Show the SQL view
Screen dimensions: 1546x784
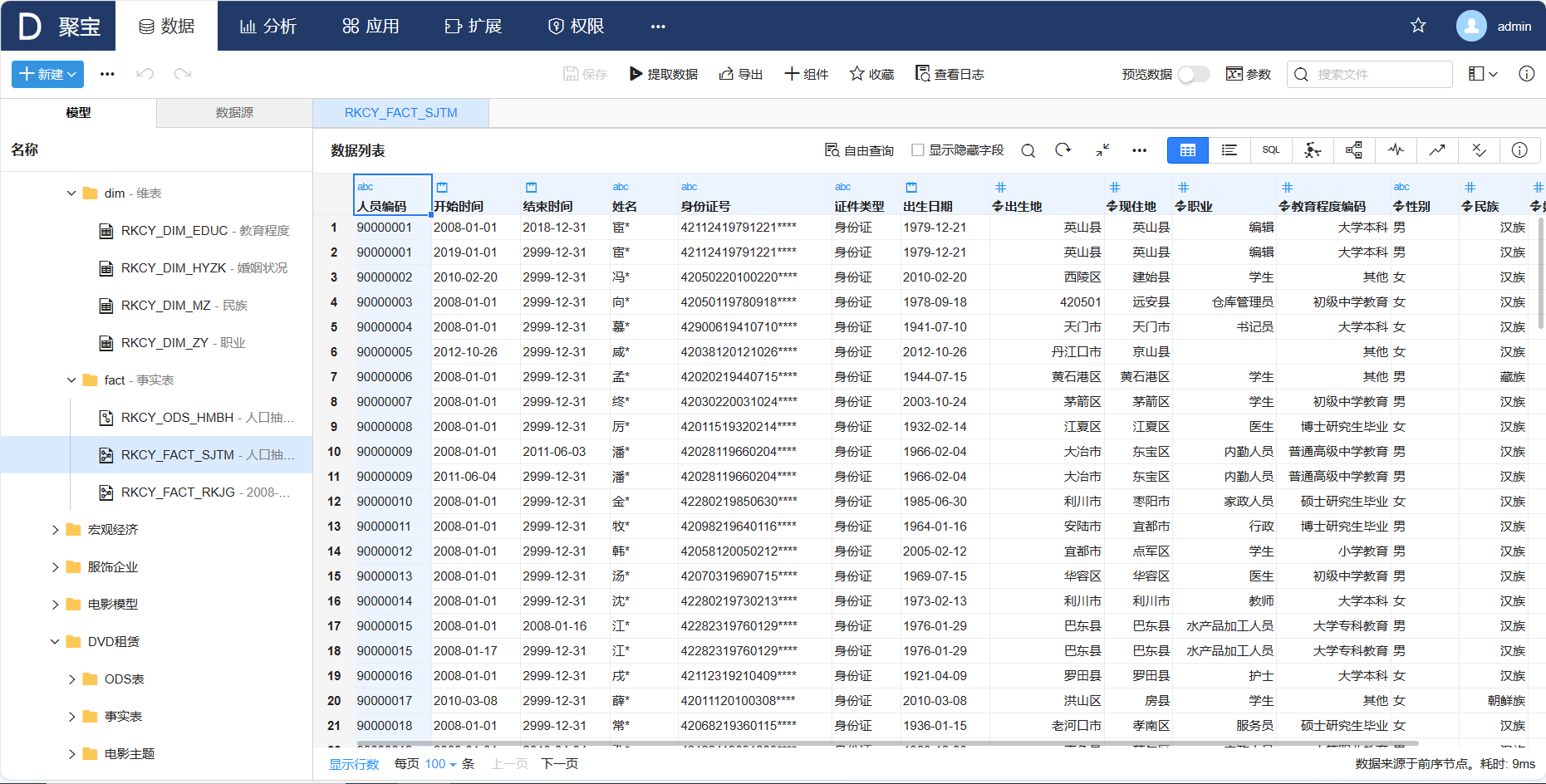point(1271,150)
